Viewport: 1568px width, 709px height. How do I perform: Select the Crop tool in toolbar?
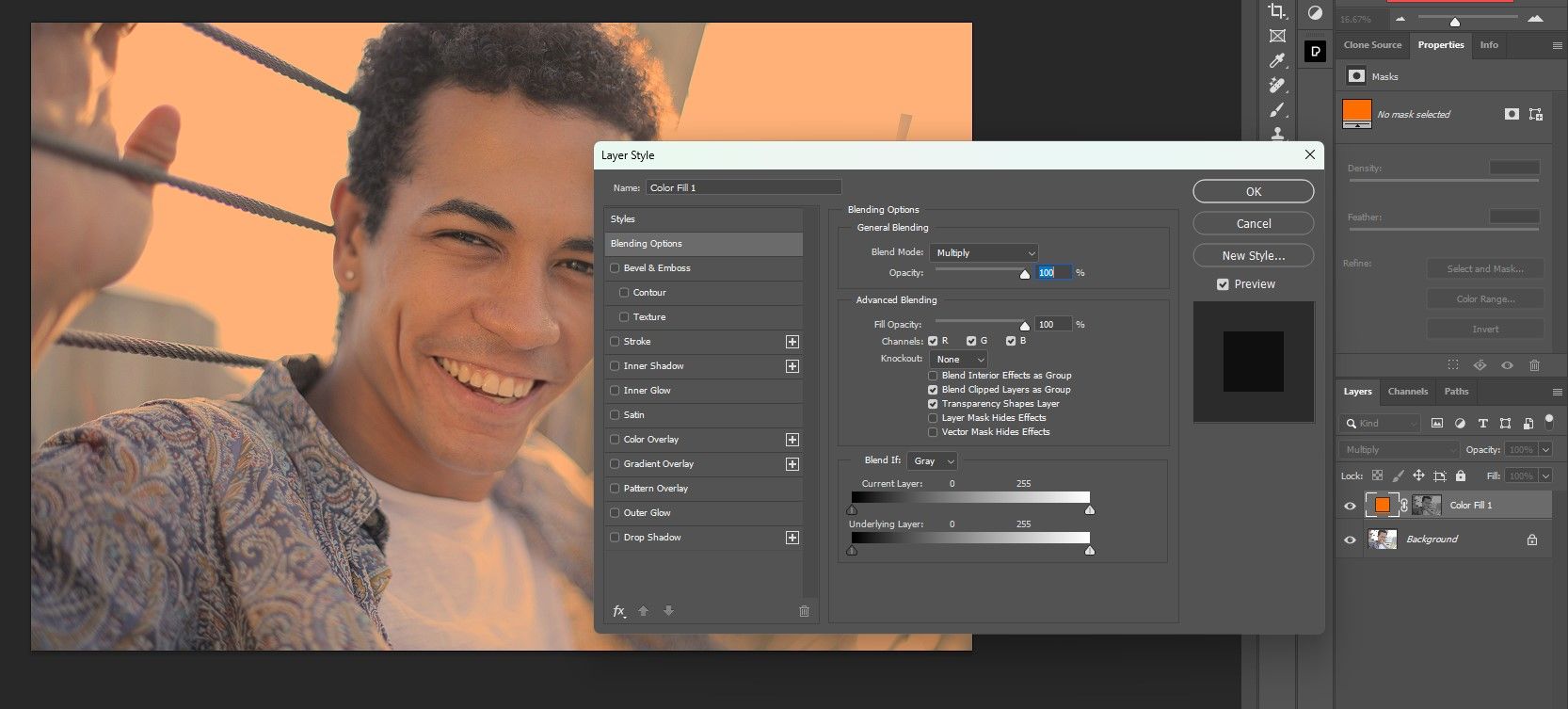[x=1277, y=11]
